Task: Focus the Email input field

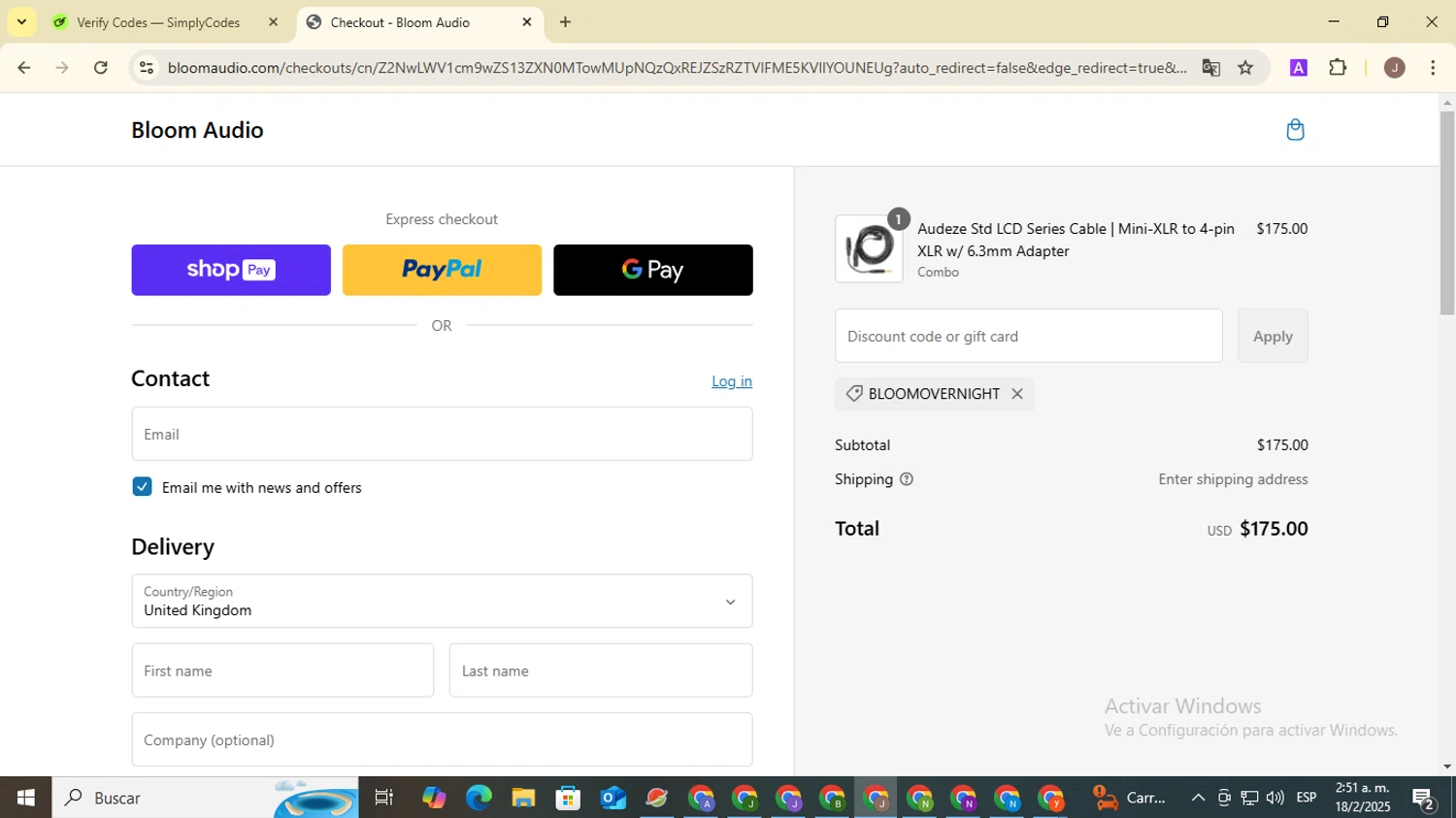Action: 442,434
